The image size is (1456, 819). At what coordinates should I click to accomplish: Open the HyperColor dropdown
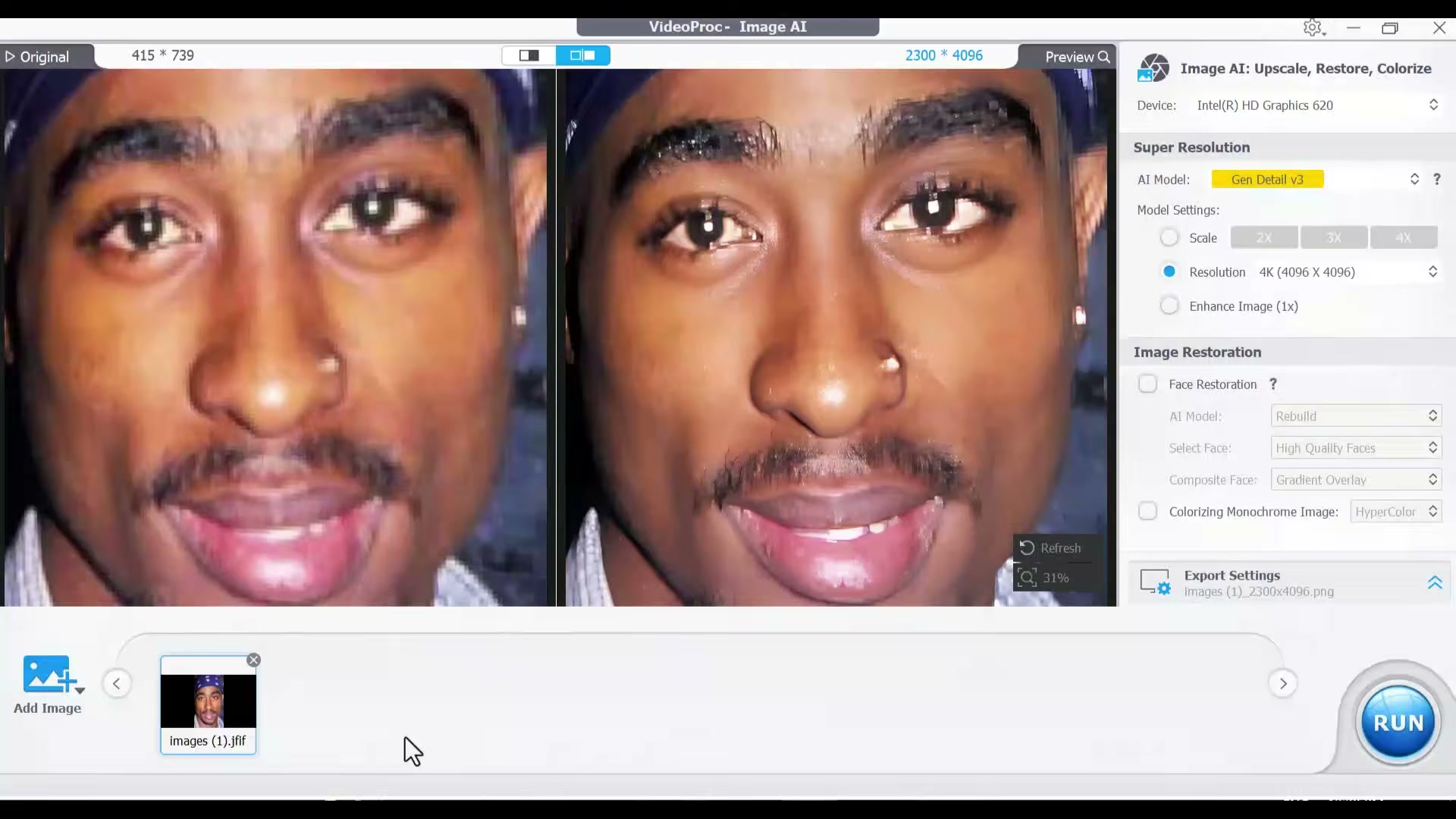(x=1395, y=511)
